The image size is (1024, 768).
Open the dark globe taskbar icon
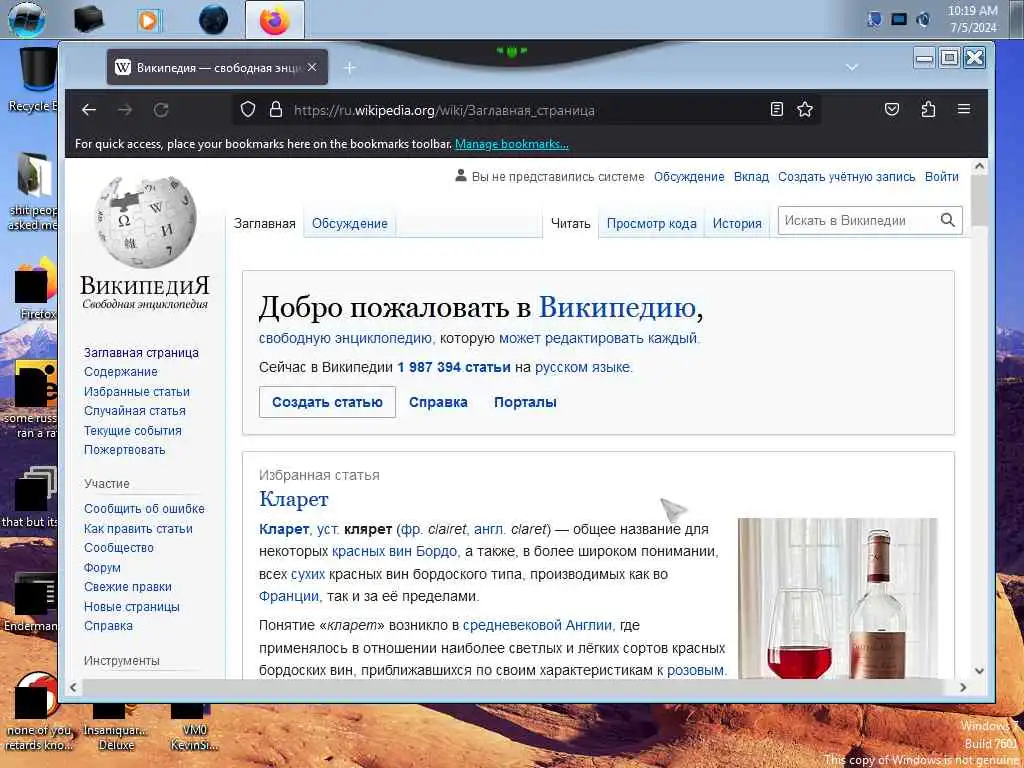point(214,20)
